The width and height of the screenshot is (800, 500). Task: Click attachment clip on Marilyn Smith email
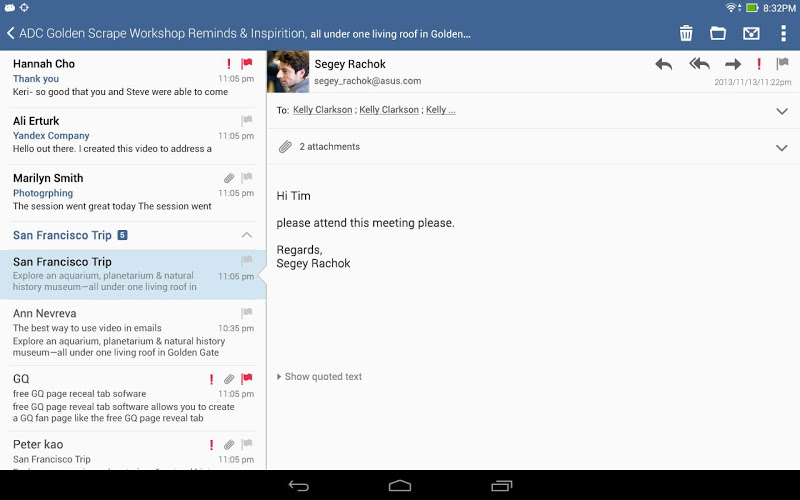click(x=229, y=178)
